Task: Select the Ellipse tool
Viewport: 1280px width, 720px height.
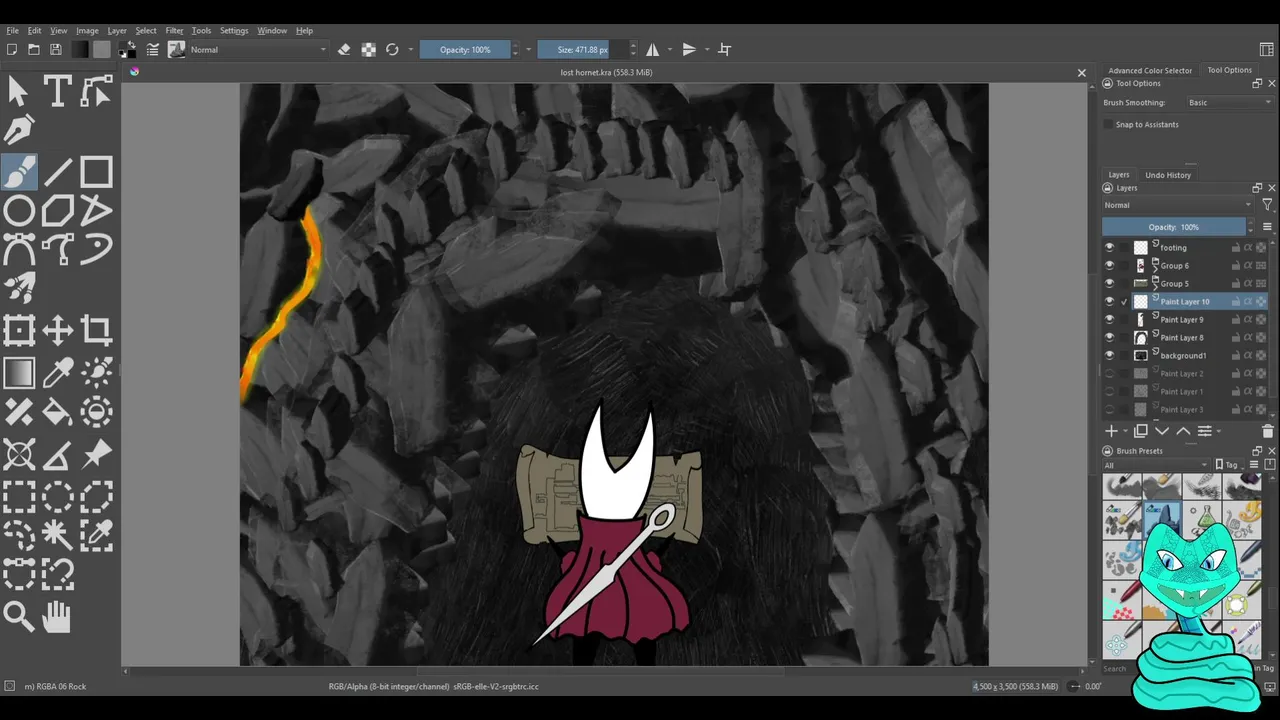Action: click(x=18, y=211)
